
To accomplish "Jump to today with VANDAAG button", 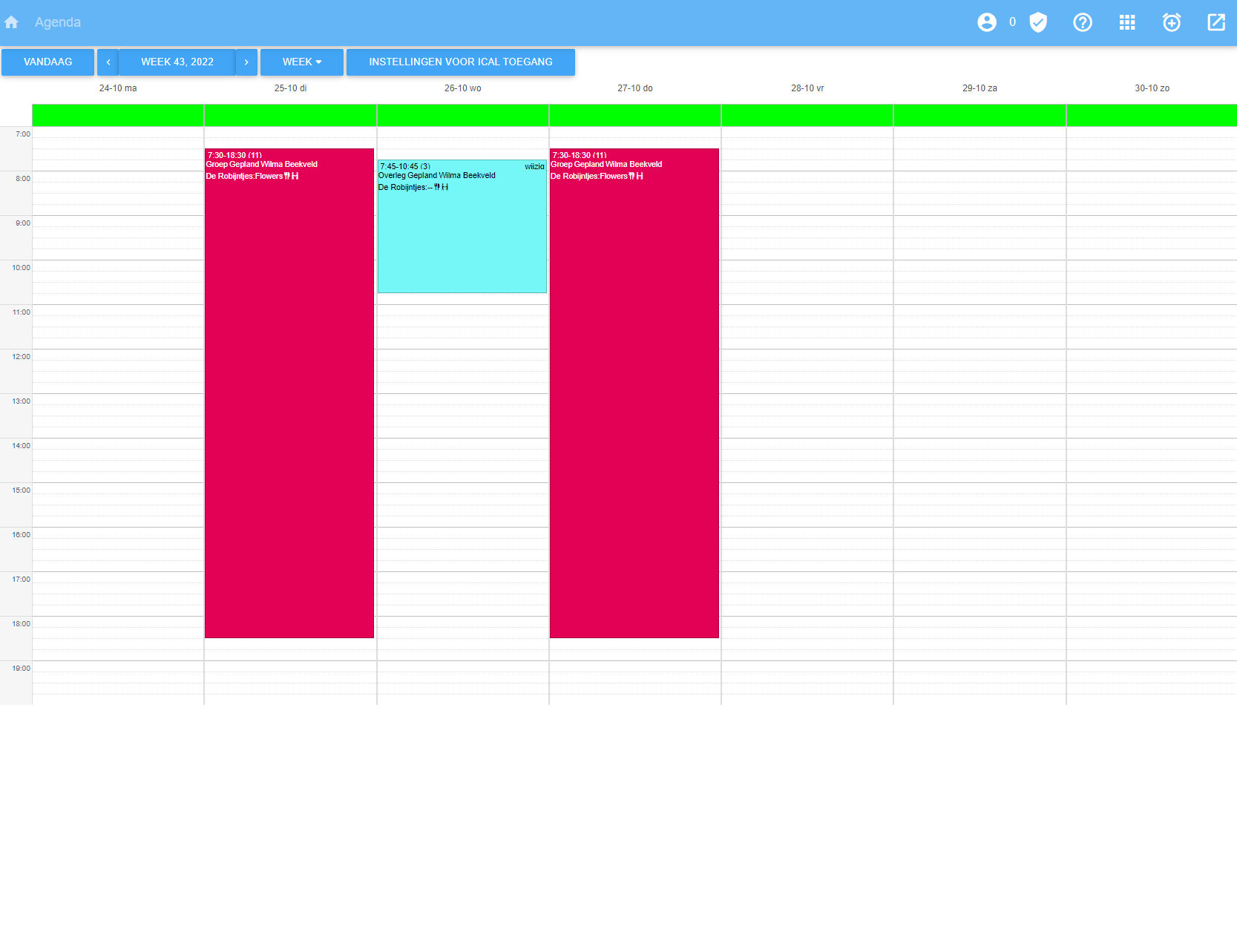I will tap(47, 62).
